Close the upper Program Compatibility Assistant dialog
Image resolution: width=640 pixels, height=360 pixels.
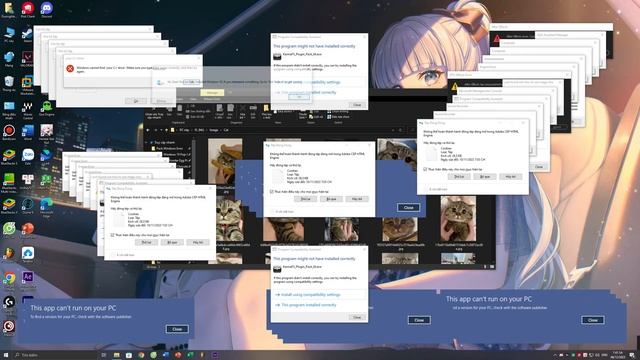[x=357, y=105]
